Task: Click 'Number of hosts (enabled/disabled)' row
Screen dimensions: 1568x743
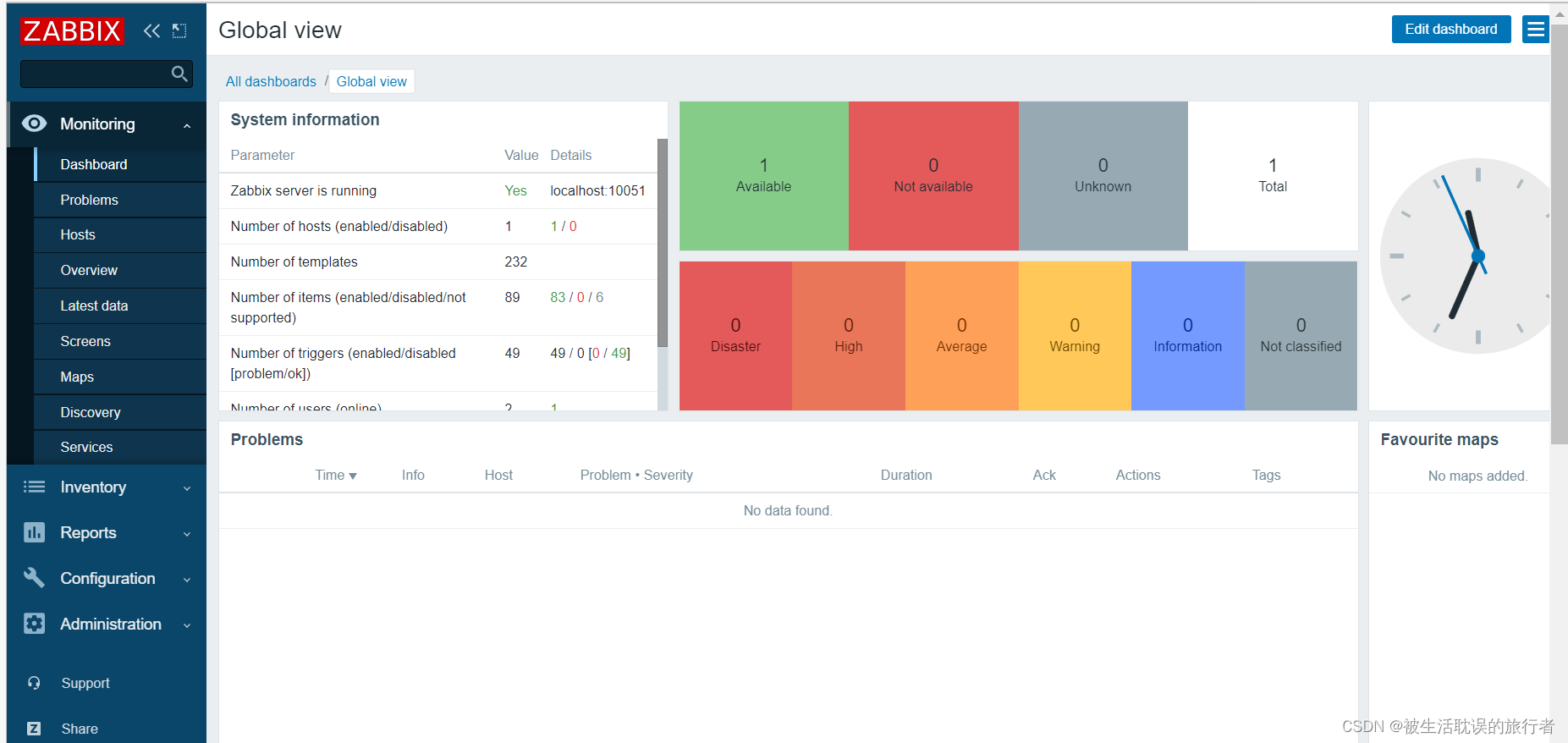Action: point(438,227)
